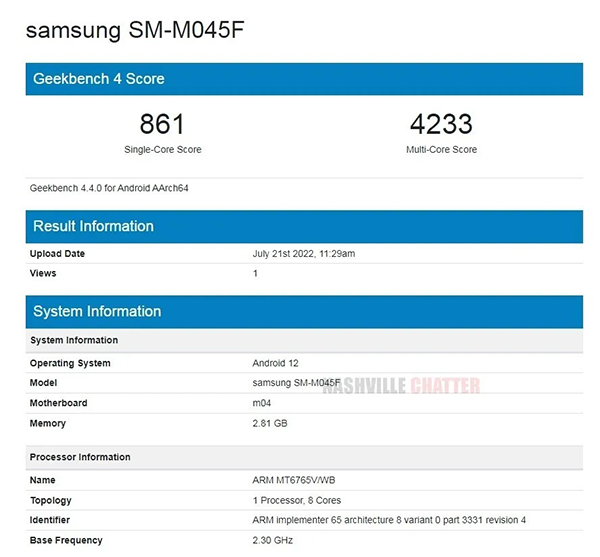Select the Android 12 operating system value
600x557 pixels.
(x=277, y=363)
